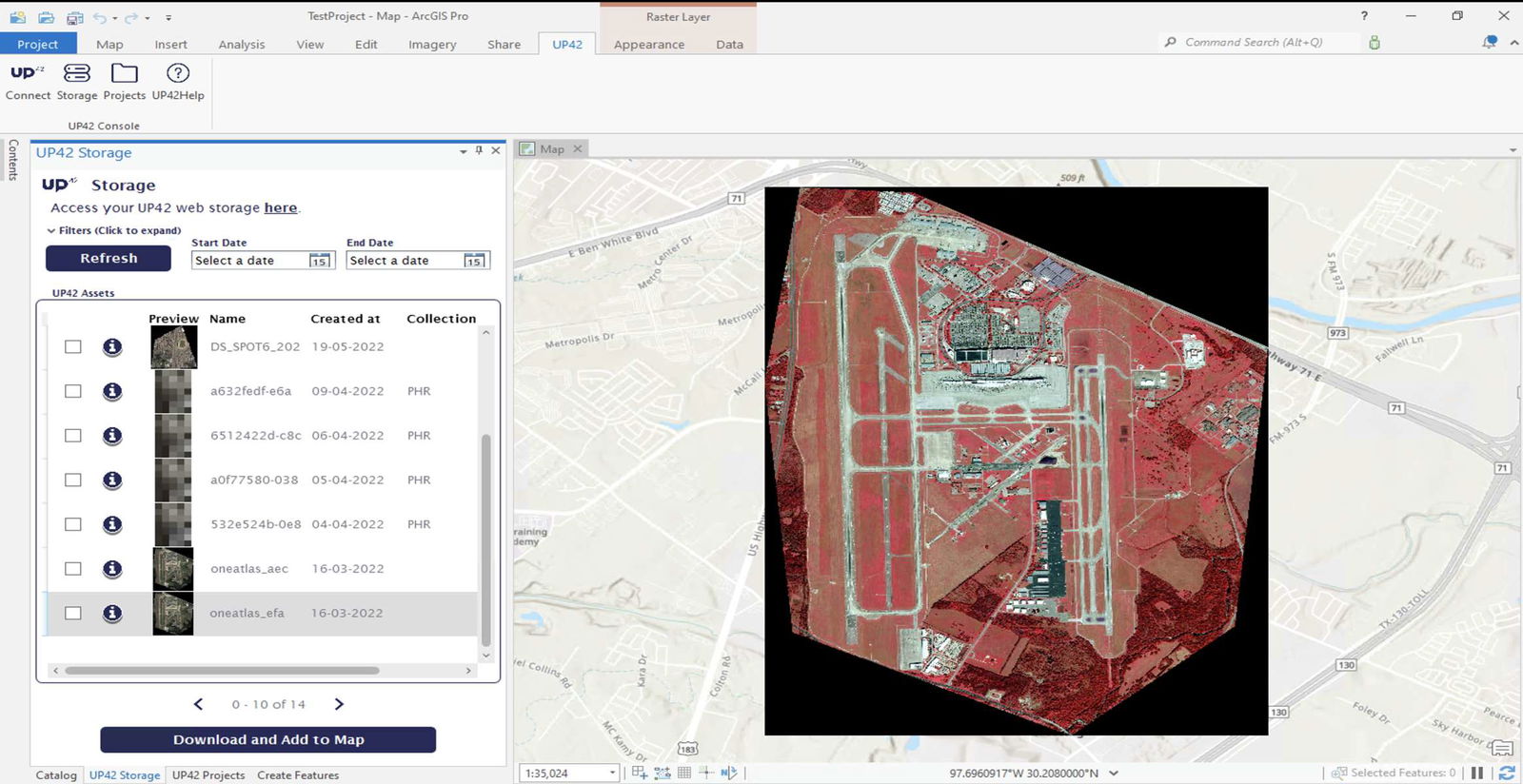Open UP42Help from the ribbon
This screenshot has width=1523, height=784.
point(178,82)
